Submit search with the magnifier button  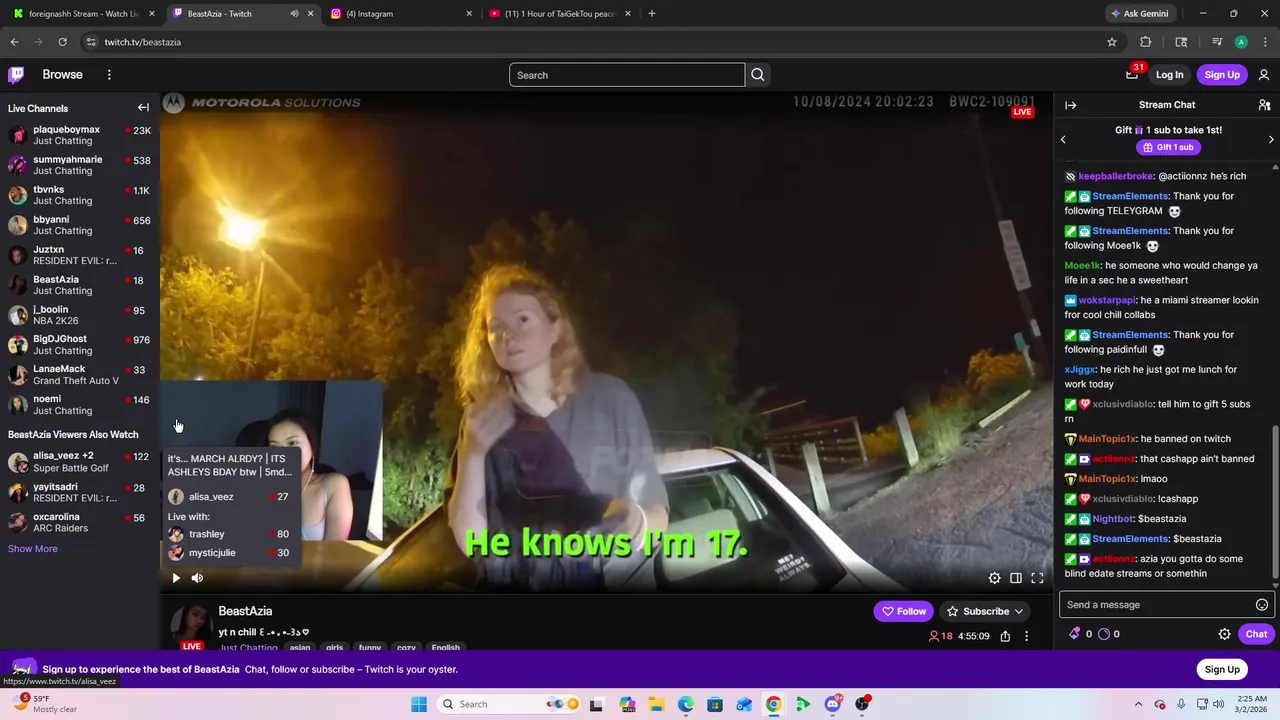point(758,75)
